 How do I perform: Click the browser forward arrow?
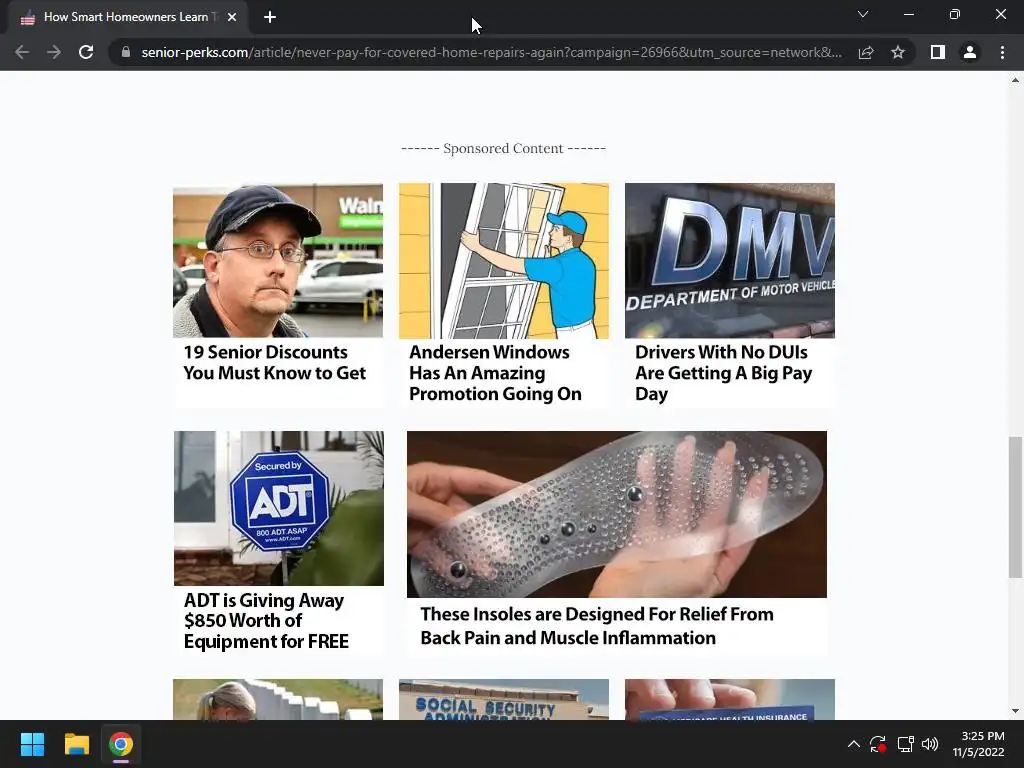point(54,52)
